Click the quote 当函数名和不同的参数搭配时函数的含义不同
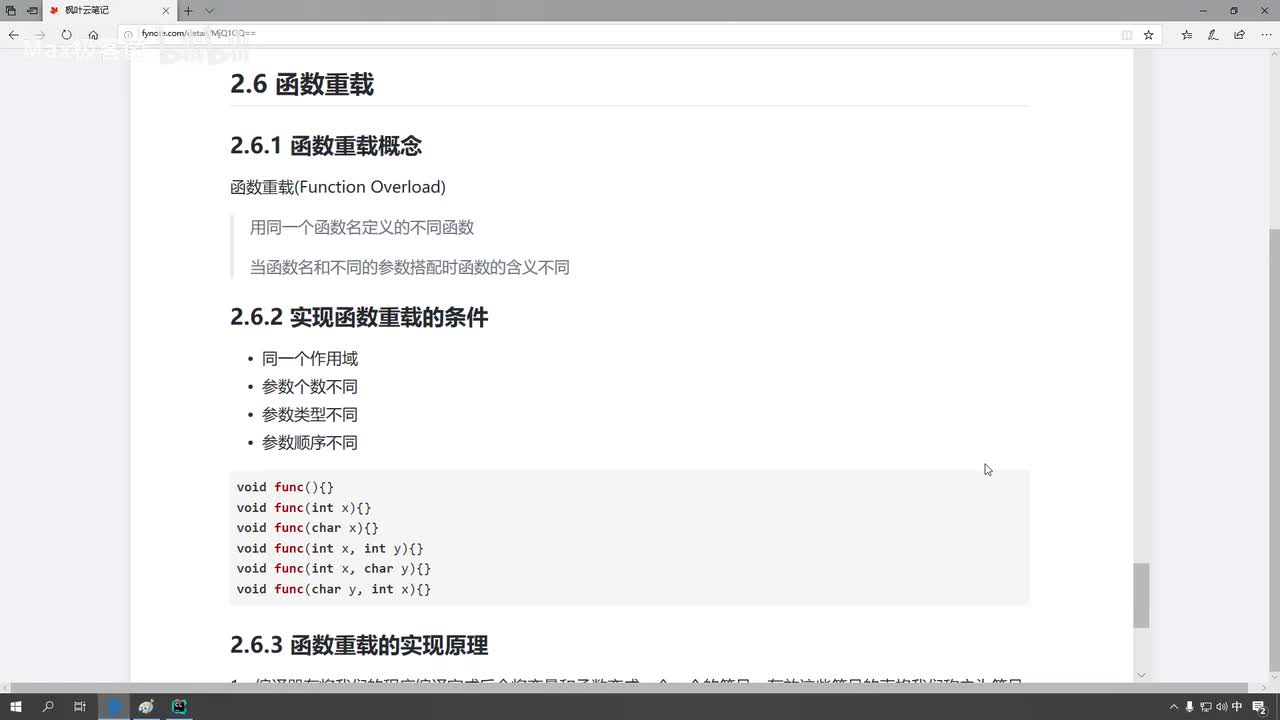The height and width of the screenshot is (720, 1280). coord(410,267)
